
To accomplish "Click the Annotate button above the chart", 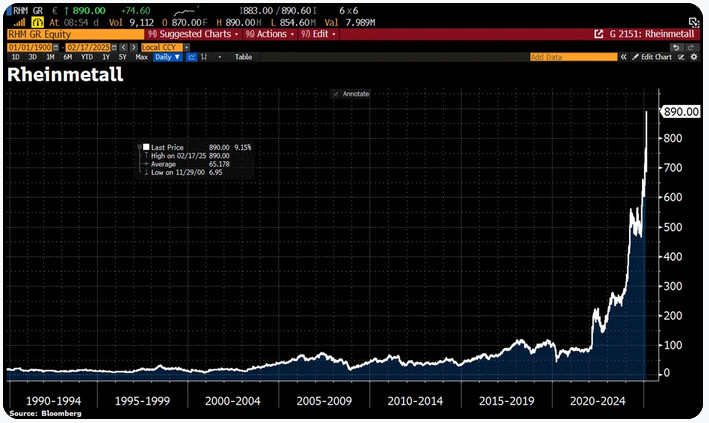I will pyautogui.click(x=351, y=94).
